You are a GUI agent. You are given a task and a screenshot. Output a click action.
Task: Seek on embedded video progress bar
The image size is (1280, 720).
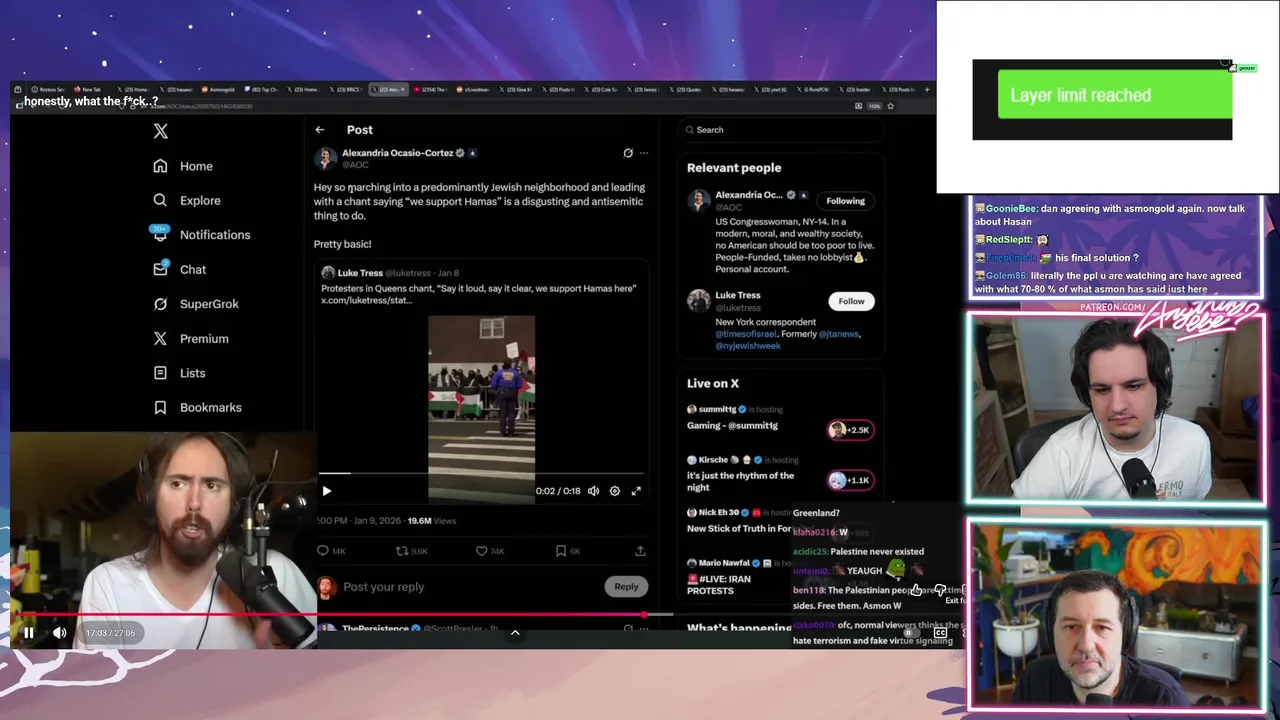pos(481,473)
